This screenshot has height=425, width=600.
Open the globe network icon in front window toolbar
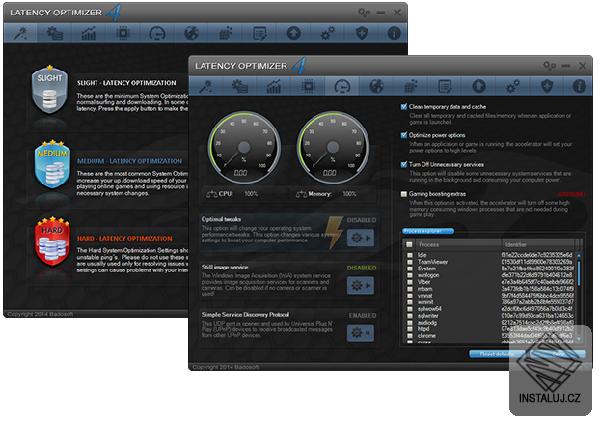coord(376,86)
